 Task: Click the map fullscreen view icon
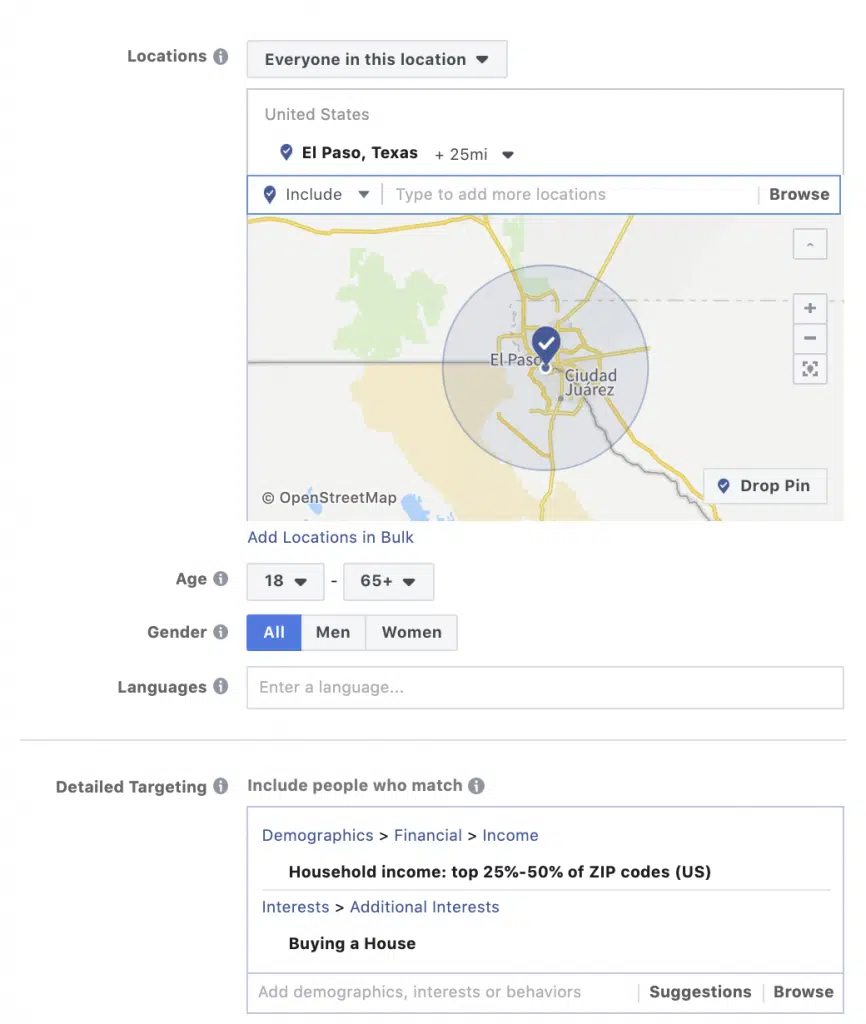[x=810, y=369]
